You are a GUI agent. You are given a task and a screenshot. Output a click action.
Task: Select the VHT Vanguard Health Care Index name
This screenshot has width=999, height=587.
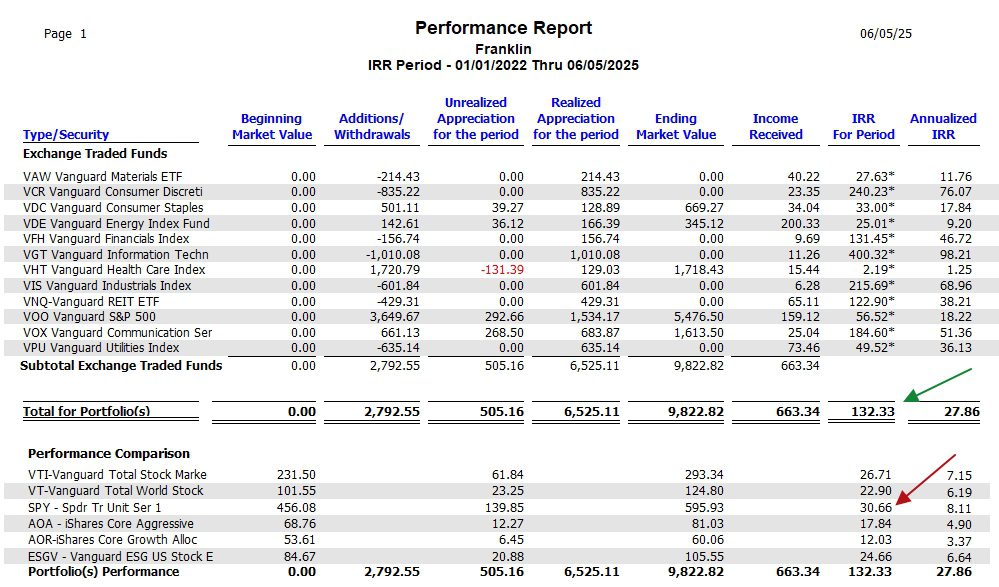(x=114, y=270)
